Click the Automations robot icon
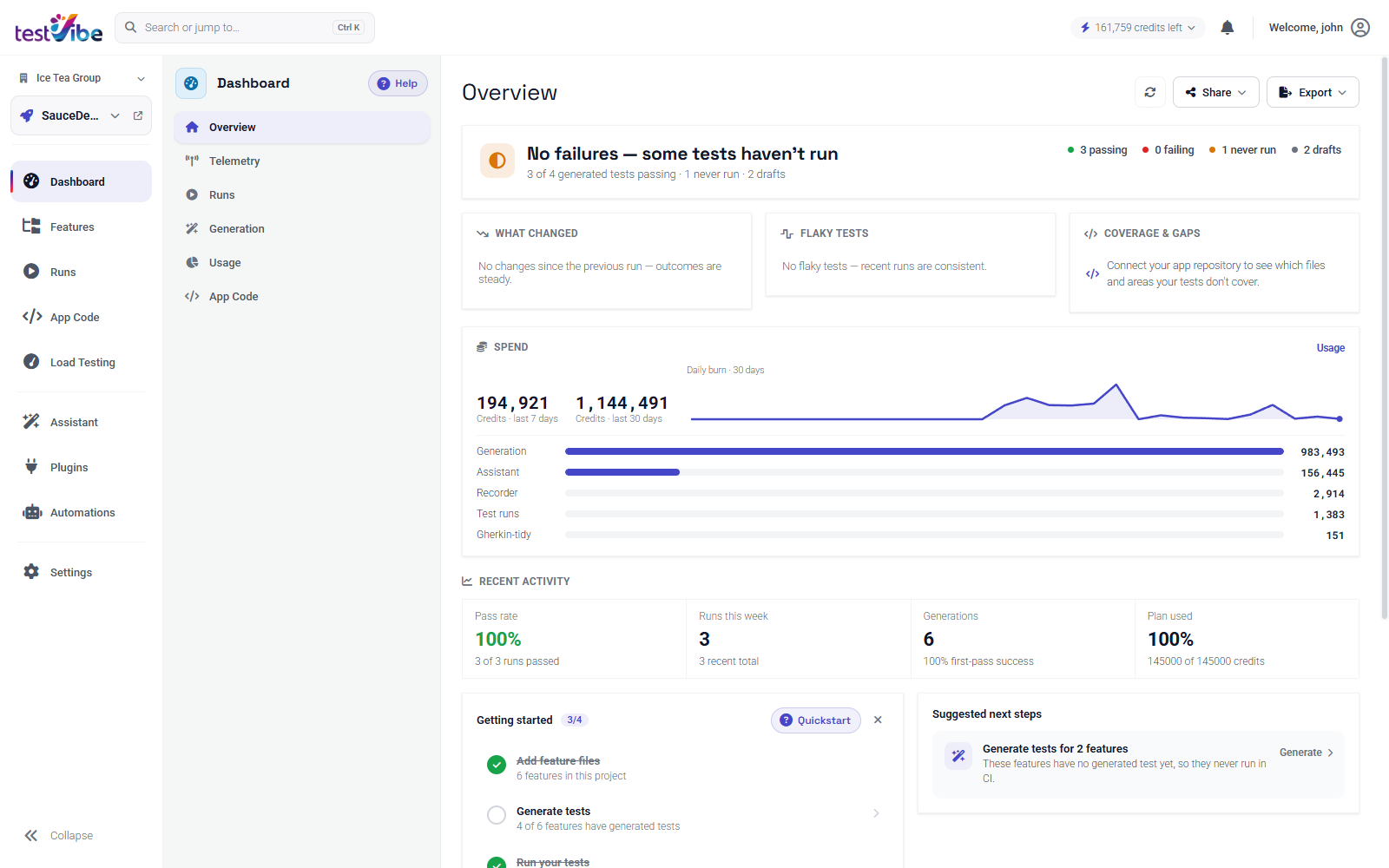 32,512
